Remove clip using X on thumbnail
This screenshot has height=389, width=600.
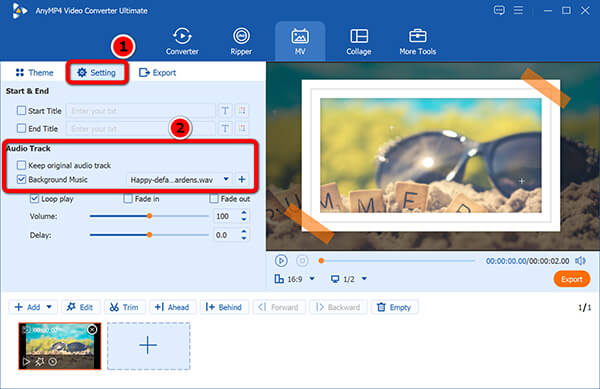[92, 329]
